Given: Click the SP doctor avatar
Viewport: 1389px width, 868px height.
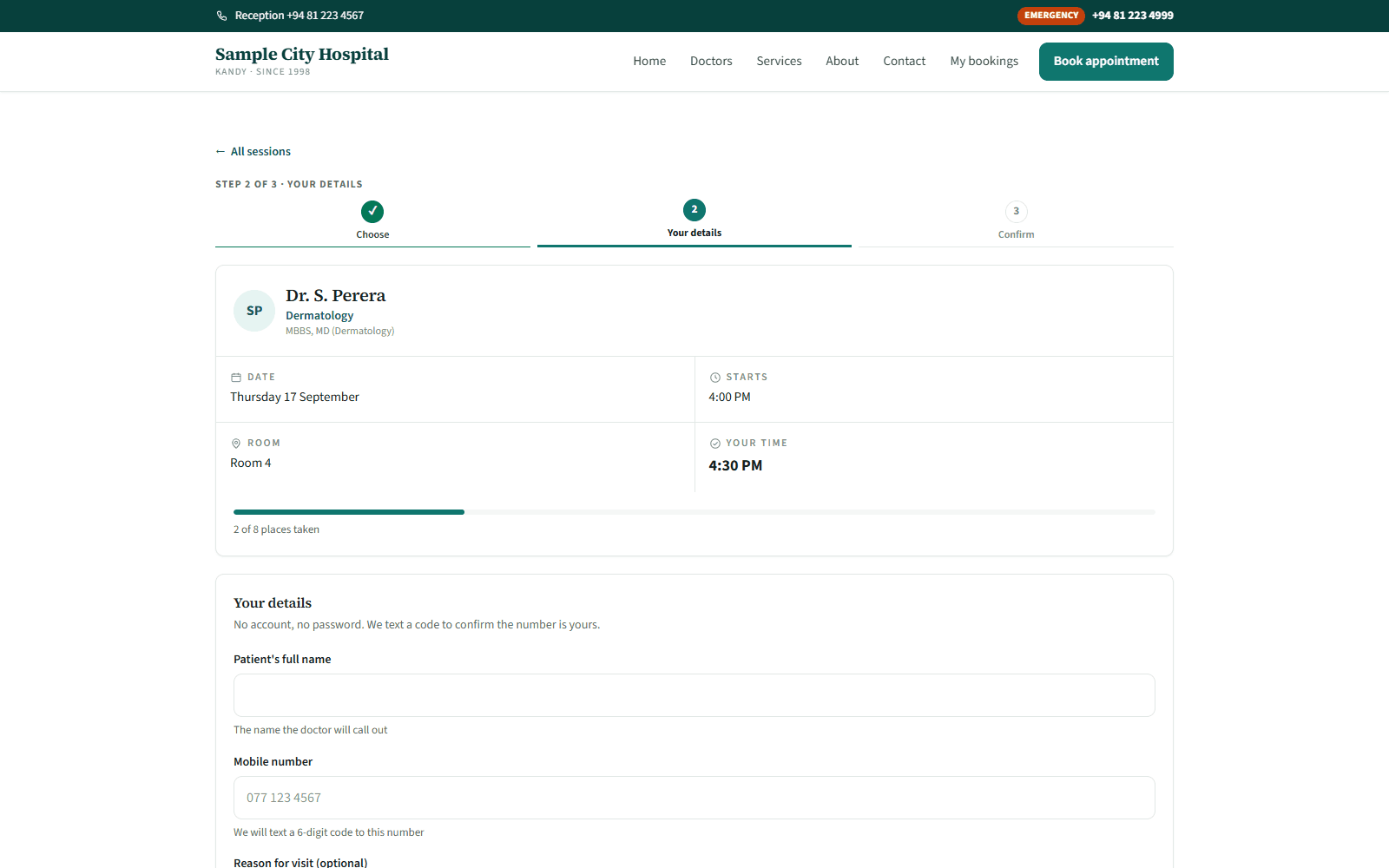Looking at the screenshot, I should (x=254, y=311).
